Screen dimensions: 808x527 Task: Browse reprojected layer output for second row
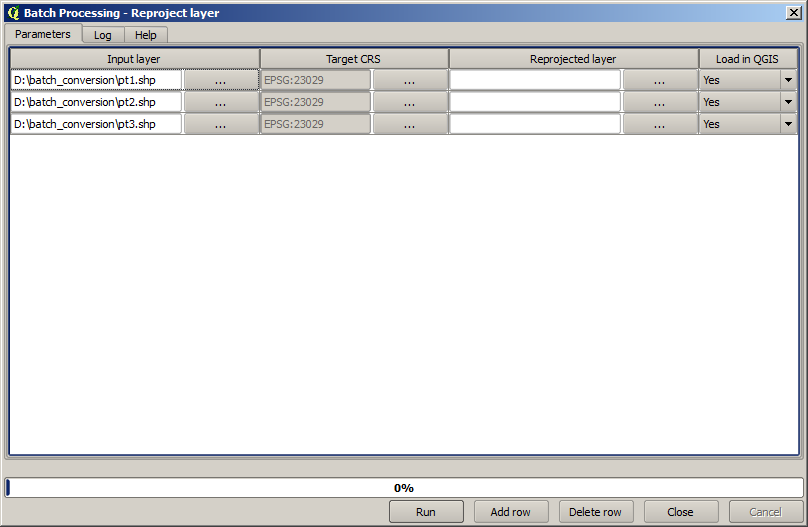click(x=659, y=102)
